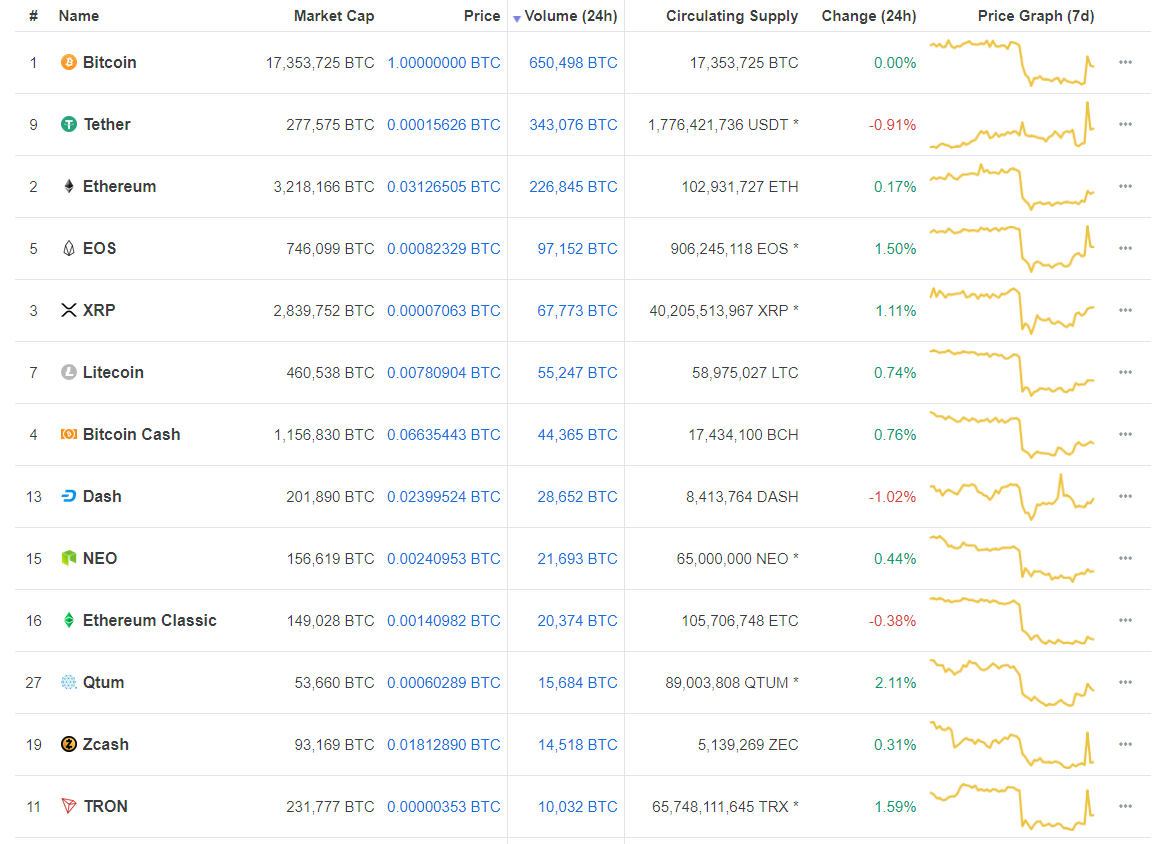1158x844 pixels.
Task: Open the Dash 7-day price graph
Action: tap(1012, 496)
